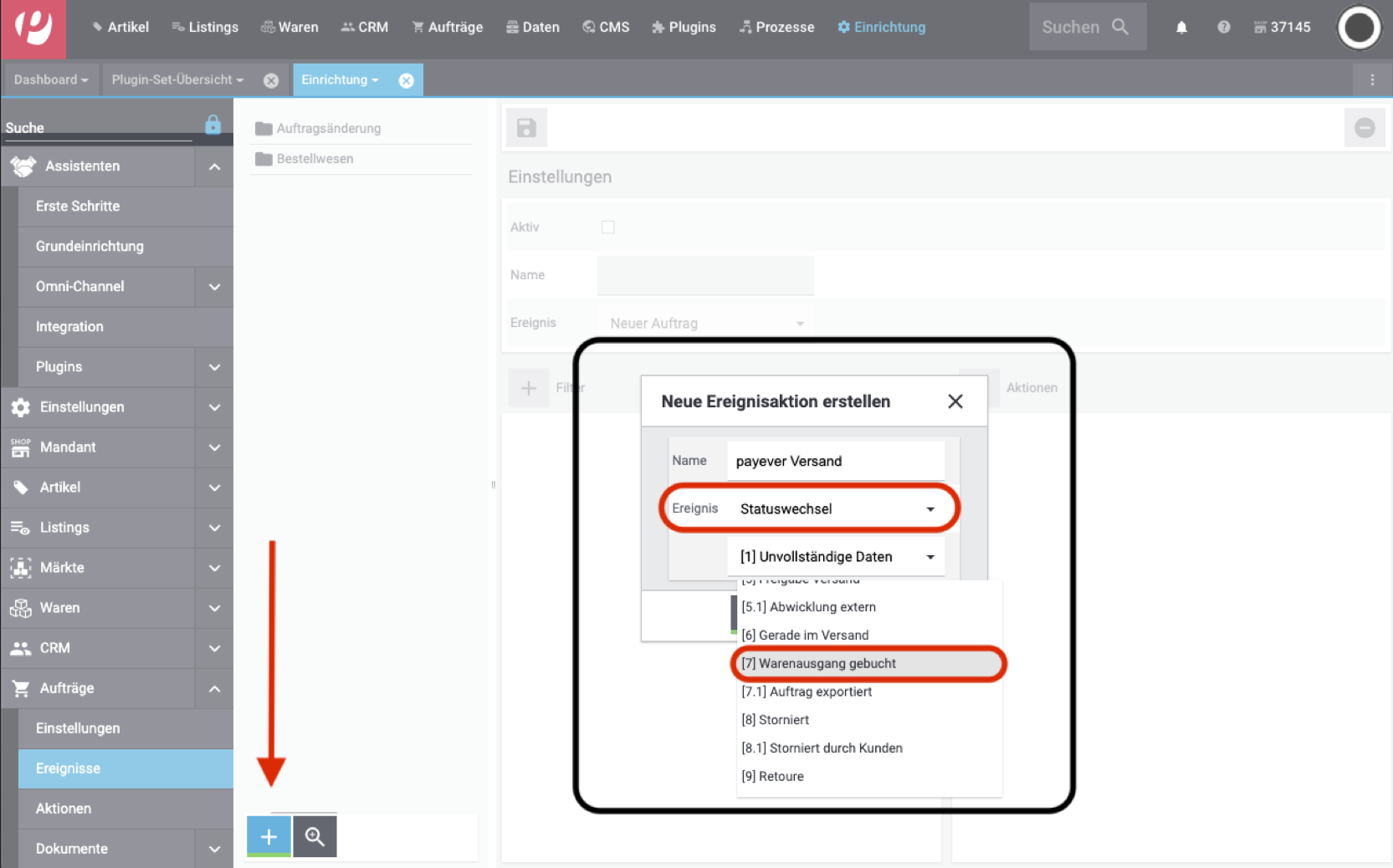
Task: Click the lock icon next to Suche
Action: (213, 125)
